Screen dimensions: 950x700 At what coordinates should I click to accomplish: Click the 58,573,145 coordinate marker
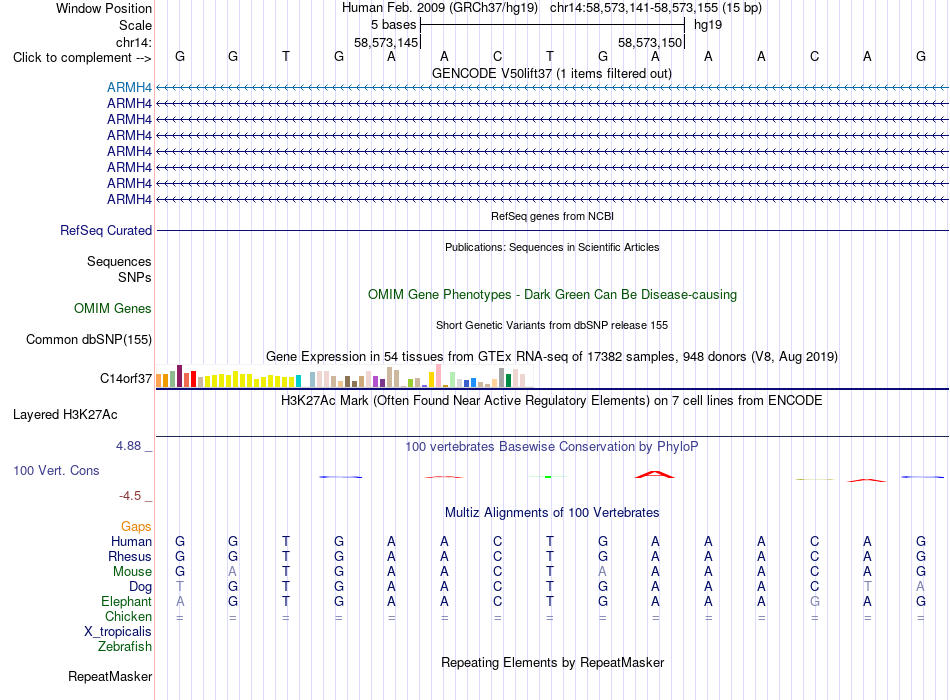pyautogui.click(x=386, y=42)
